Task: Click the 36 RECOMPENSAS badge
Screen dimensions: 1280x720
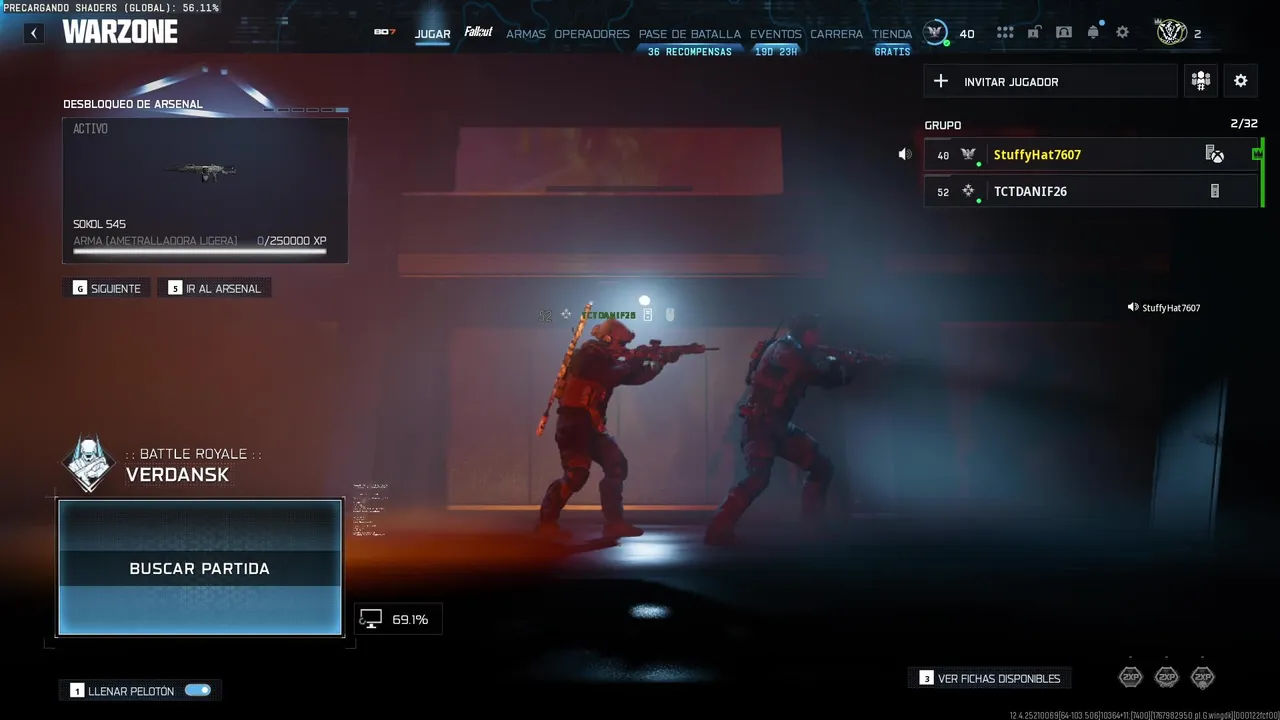Action: [x=690, y=52]
